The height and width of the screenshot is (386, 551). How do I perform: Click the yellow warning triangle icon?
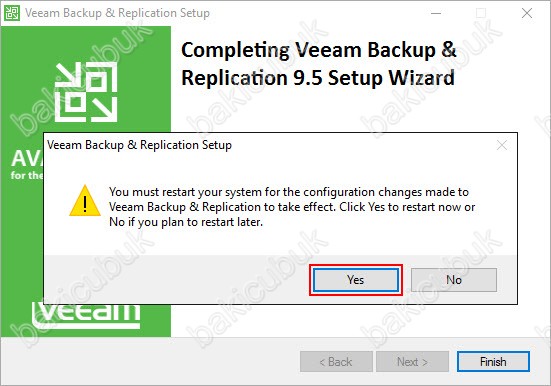point(85,201)
